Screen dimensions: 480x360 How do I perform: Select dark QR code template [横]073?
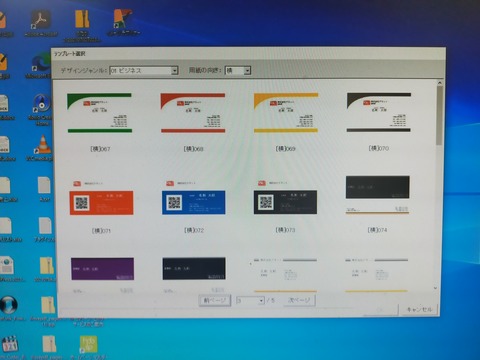tap(285, 198)
